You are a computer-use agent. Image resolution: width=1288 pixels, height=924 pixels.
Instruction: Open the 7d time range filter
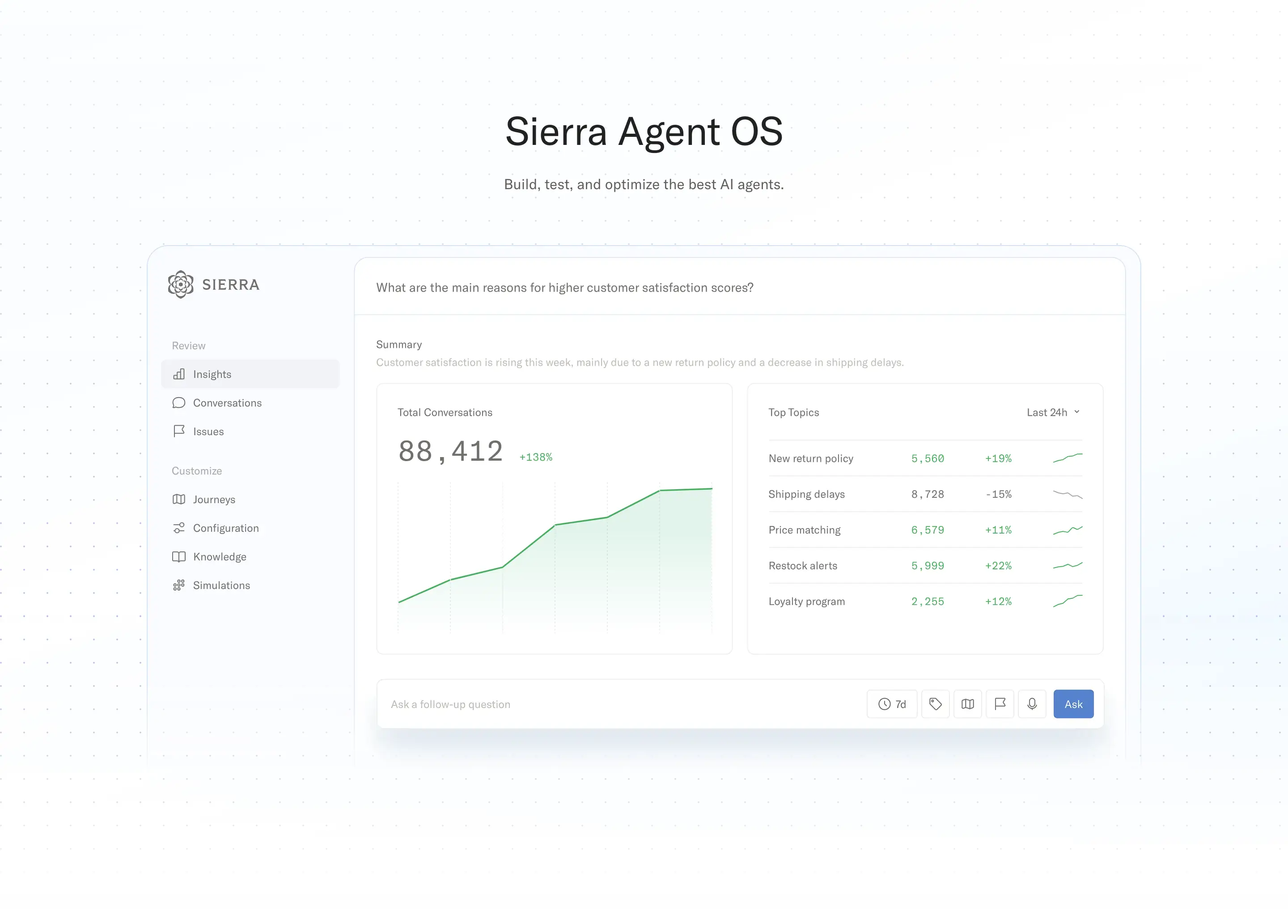(x=892, y=704)
